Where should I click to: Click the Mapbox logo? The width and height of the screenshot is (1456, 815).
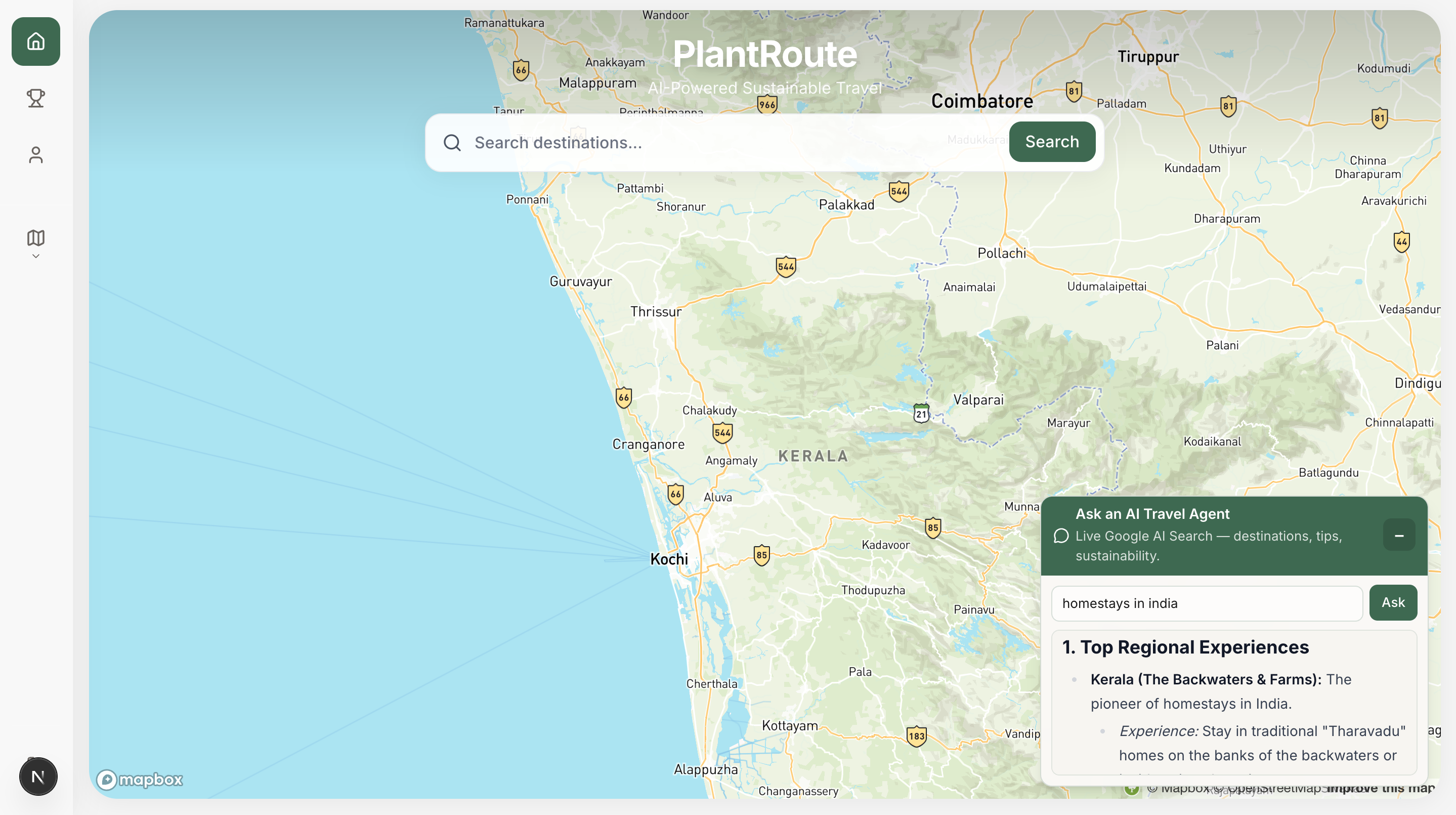(139, 780)
